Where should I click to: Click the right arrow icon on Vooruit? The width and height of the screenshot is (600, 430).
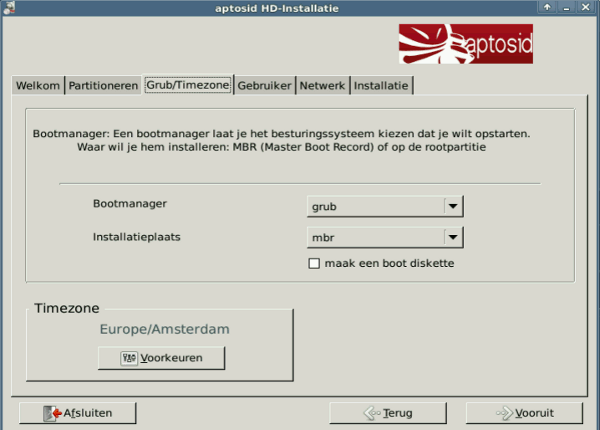pyautogui.click(x=505, y=412)
